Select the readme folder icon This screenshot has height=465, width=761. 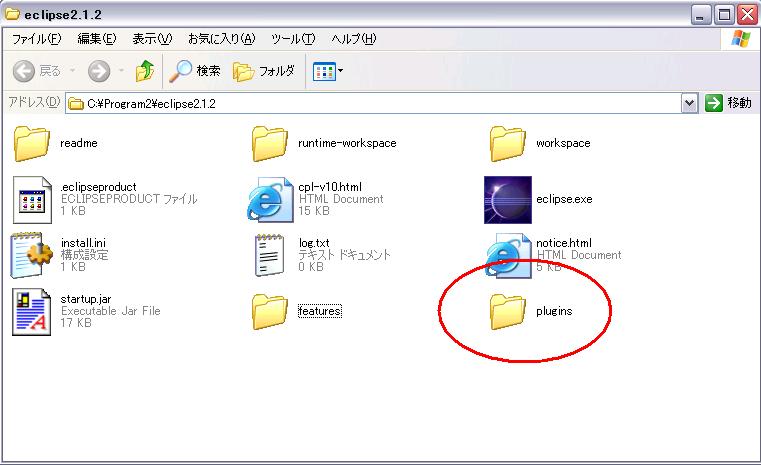pos(32,143)
